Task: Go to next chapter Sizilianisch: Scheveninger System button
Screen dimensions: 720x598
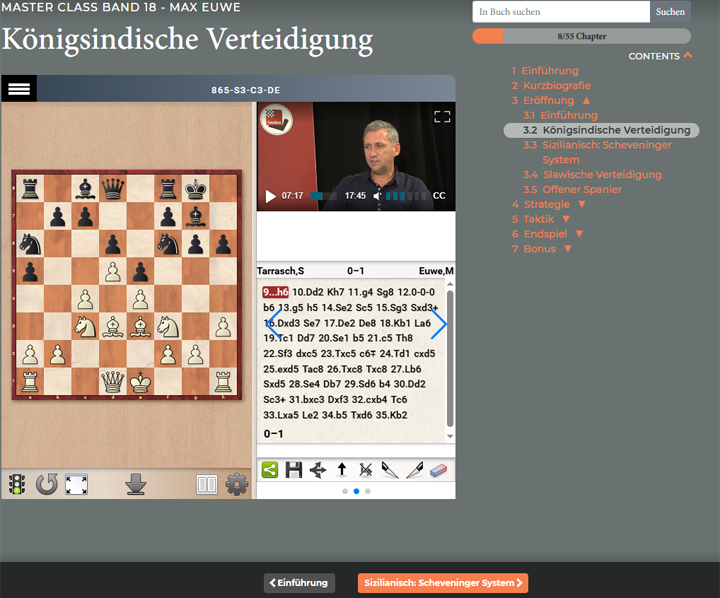Action: 442,583
